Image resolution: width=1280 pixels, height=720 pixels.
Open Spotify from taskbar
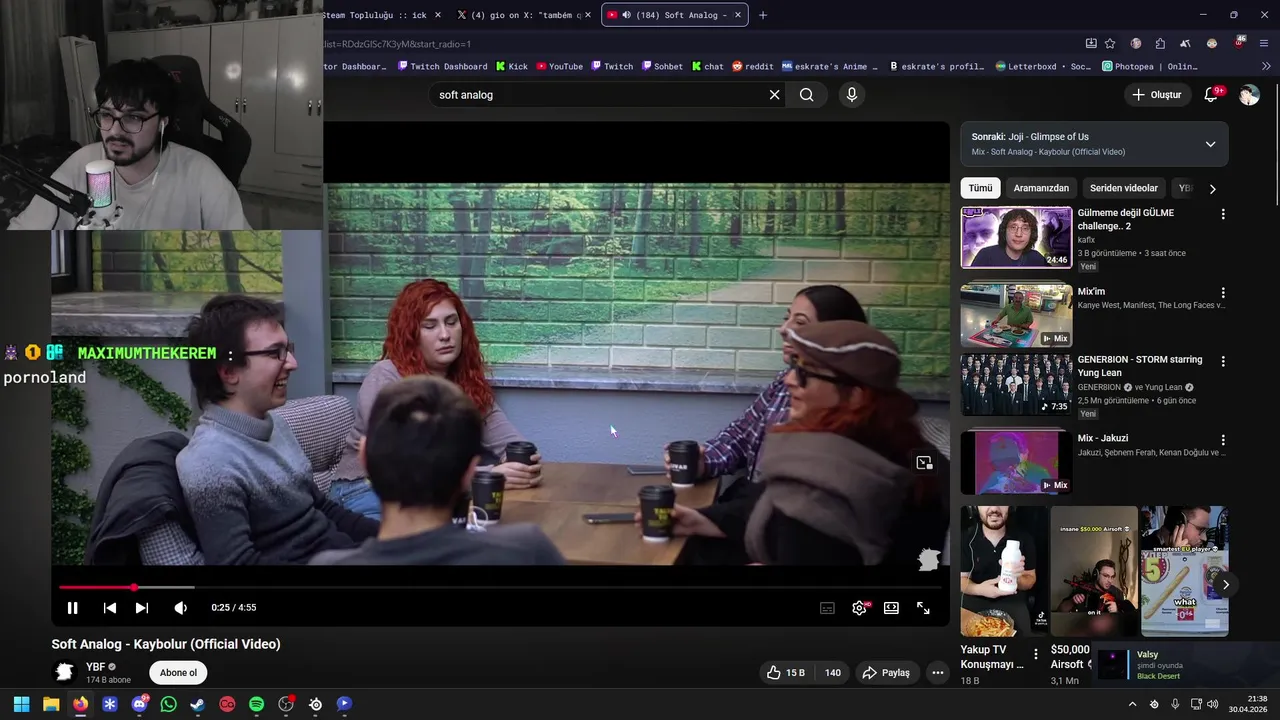coord(256,704)
